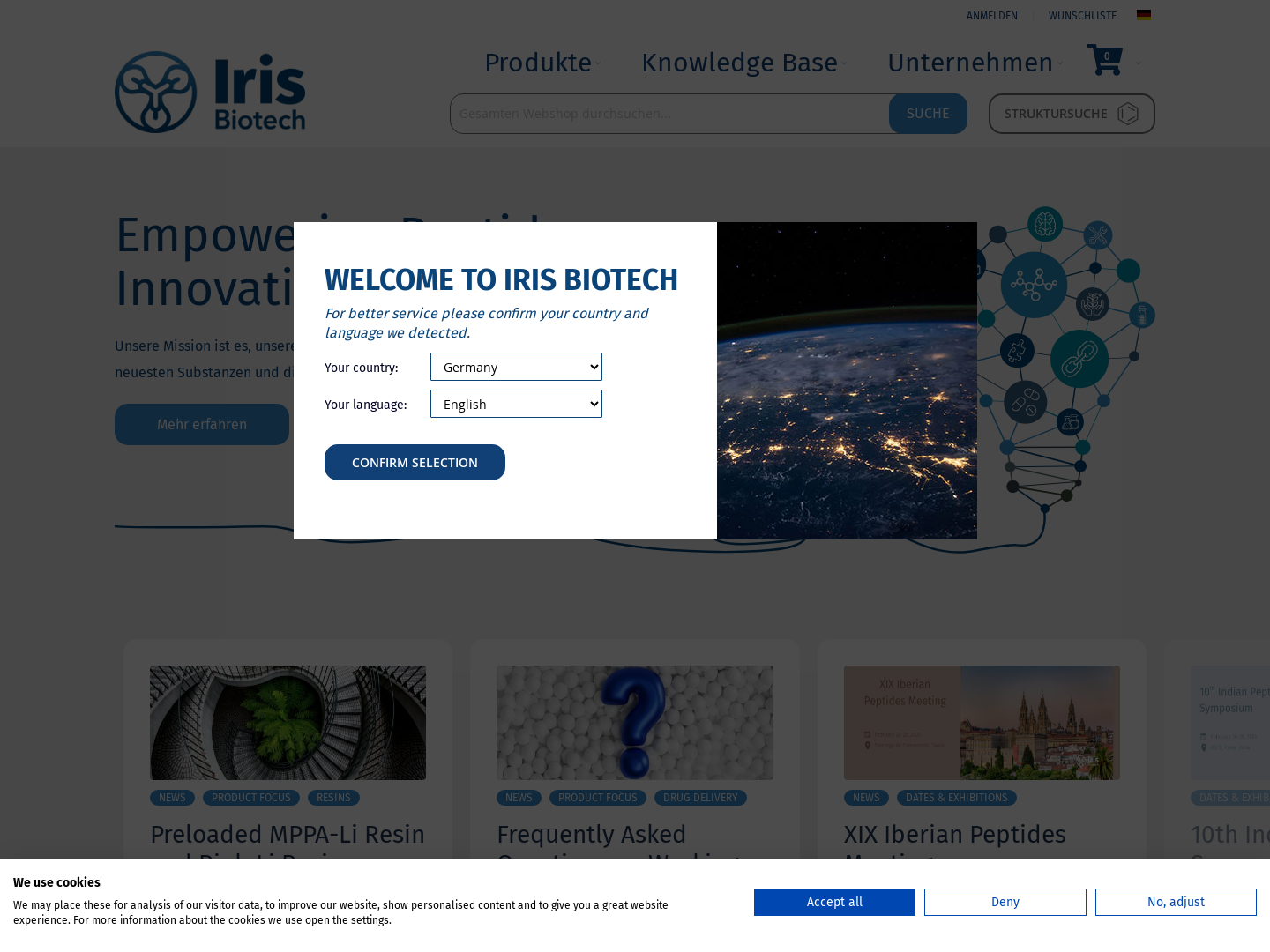Click the earth at night image
1270x952 pixels.
coord(847,381)
